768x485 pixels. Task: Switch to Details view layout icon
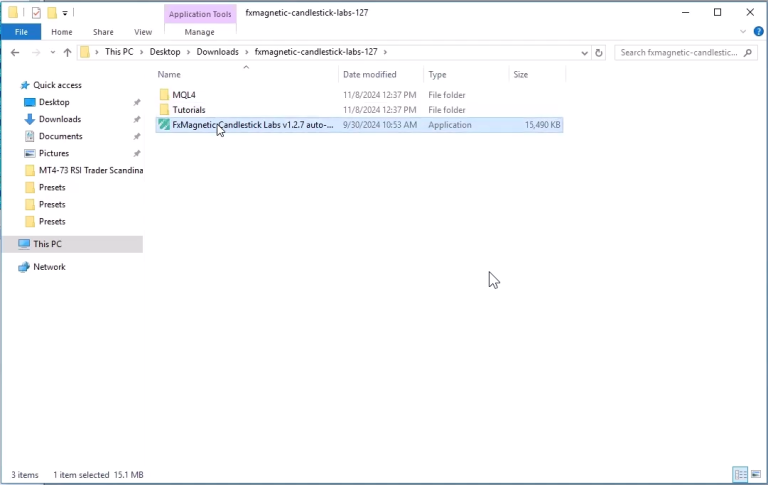[x=740, y=474]
